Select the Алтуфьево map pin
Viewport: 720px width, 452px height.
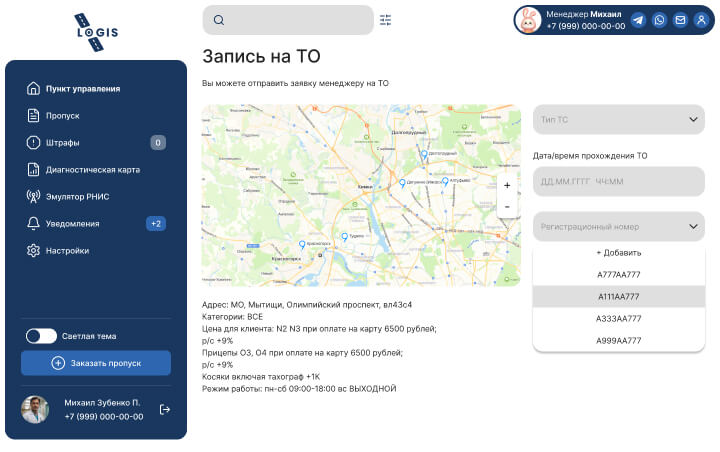[x=445, y=181]
